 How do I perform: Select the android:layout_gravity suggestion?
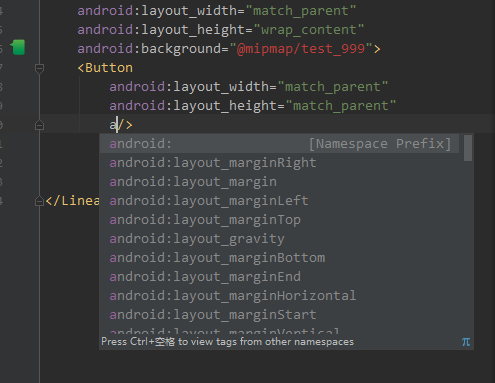(x=279, y=239)
